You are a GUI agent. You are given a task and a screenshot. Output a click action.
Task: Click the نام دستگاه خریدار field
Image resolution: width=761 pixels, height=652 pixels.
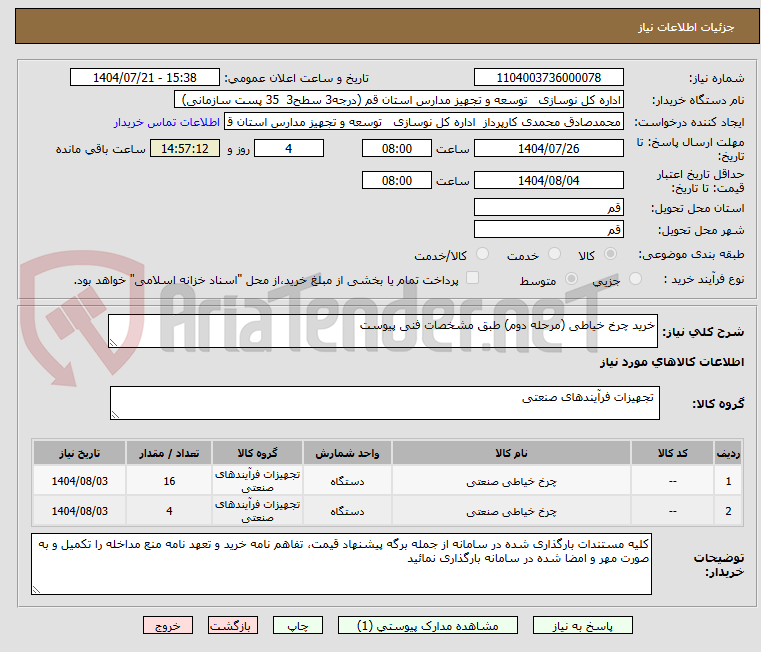pyautogui.click(x=398, y=100)
